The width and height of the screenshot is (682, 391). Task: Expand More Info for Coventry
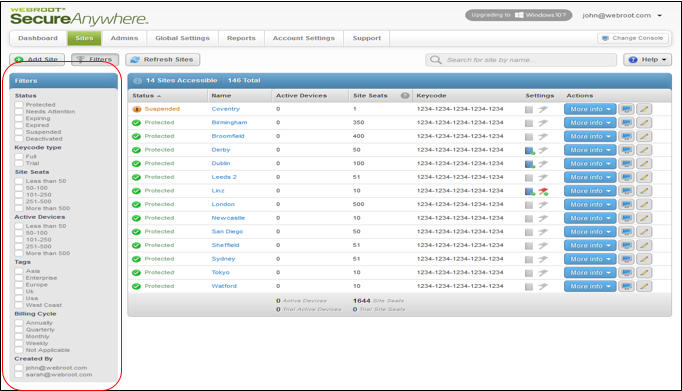point(590,109)
